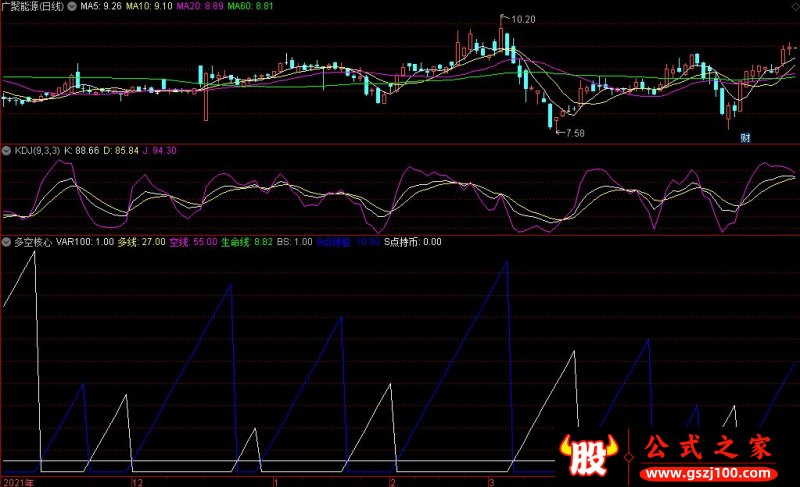Click the 2021年 timeline label
The image size is (800, 487).
[x=19, y=482]
